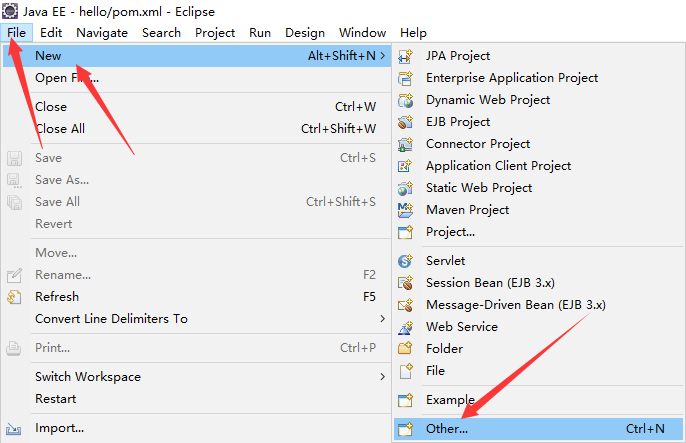The height and width of the screenshot is (443, 686).
Task: Choose Open File... from File menu
Action: point(197,78)
